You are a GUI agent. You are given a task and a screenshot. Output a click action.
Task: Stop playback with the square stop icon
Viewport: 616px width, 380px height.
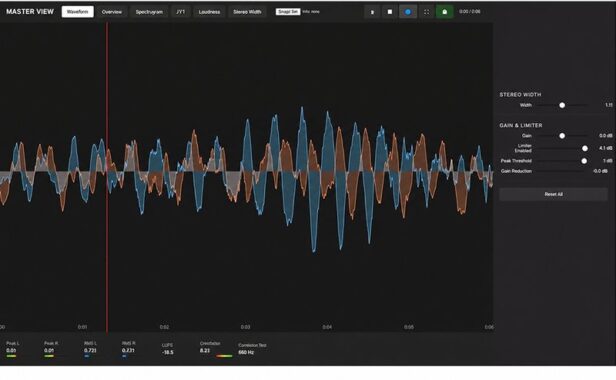(390, 12)
